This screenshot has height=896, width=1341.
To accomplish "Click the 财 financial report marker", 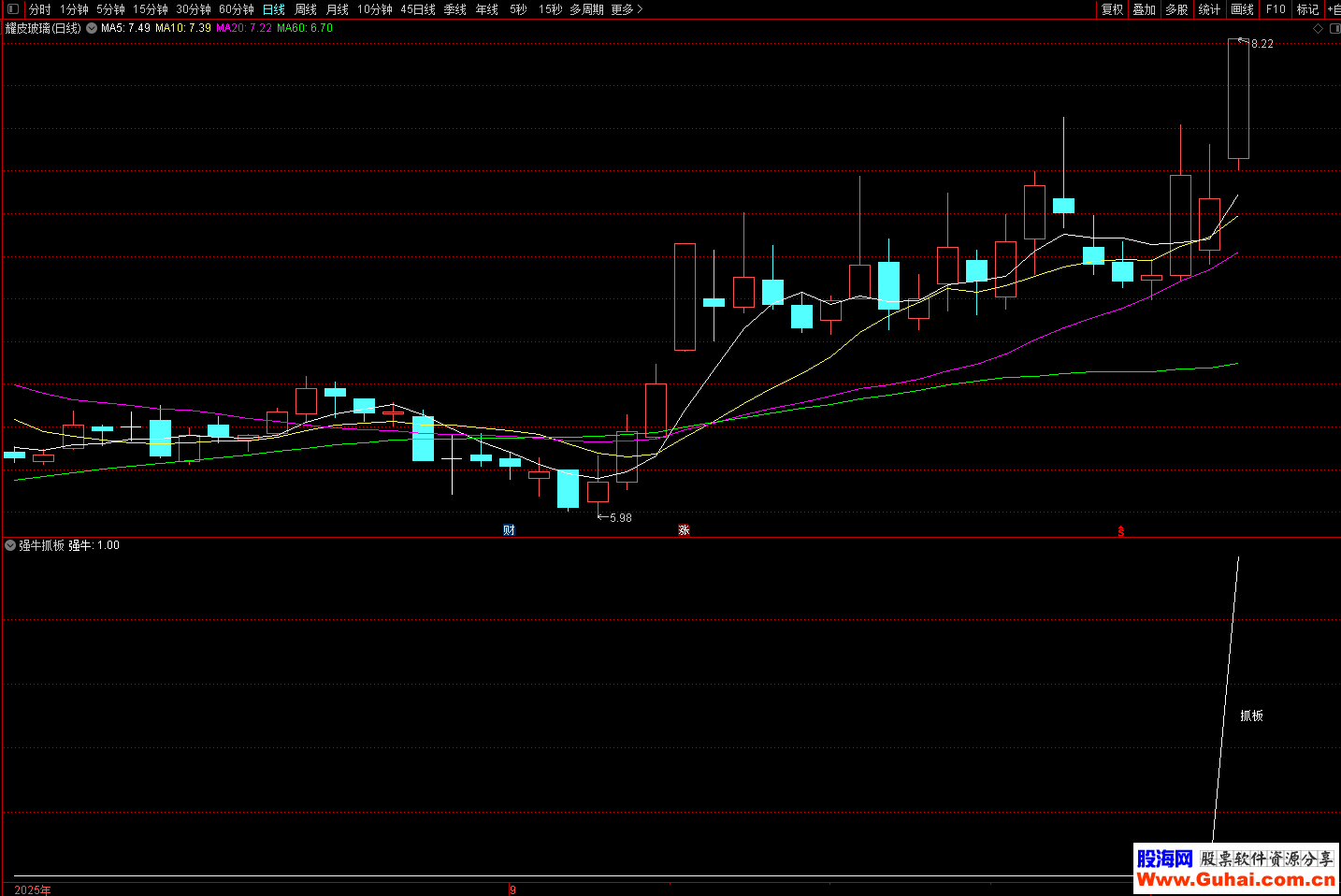I will coord(509,530).
